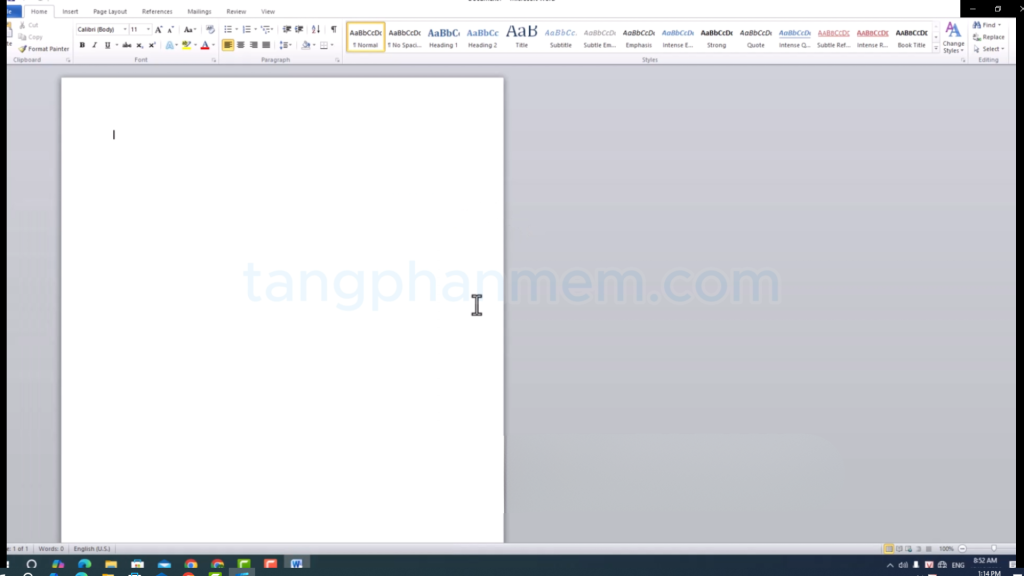This screenshot has height=576, width=1024.
Task: Click the Decrease Indent icon
Action: coord(287,29)
